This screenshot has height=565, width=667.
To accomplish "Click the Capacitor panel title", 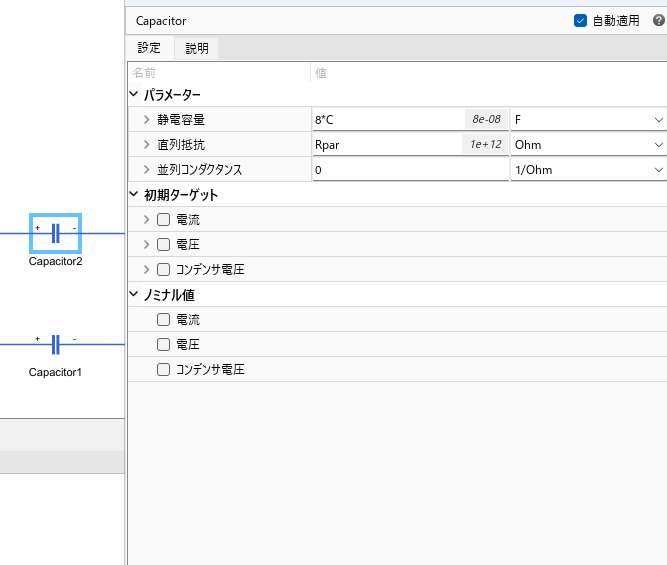I will [161, 21].
